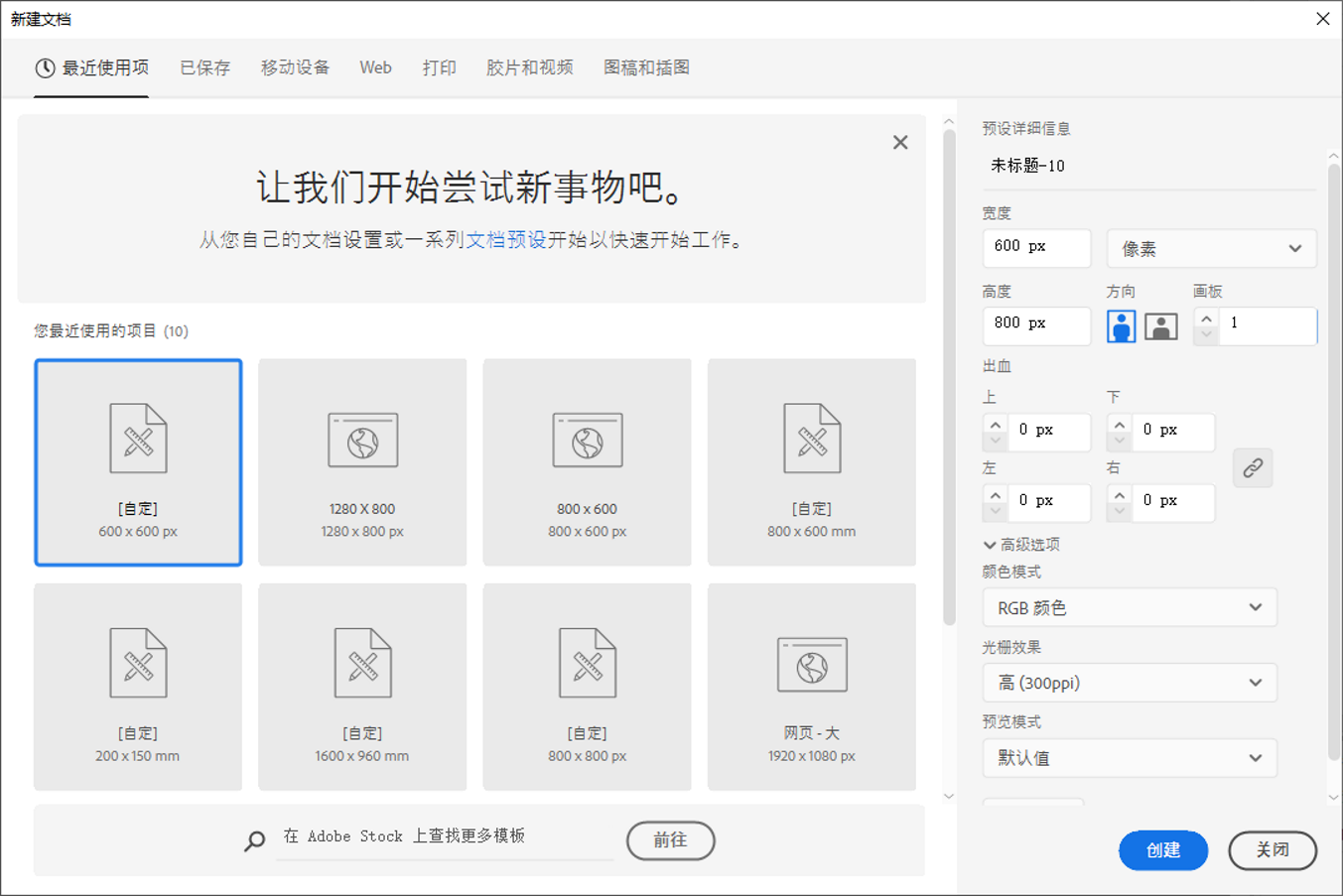Increase the left (左) bleed value
This screenshot has height=896, width=1343.
click(x=996, y=495)
